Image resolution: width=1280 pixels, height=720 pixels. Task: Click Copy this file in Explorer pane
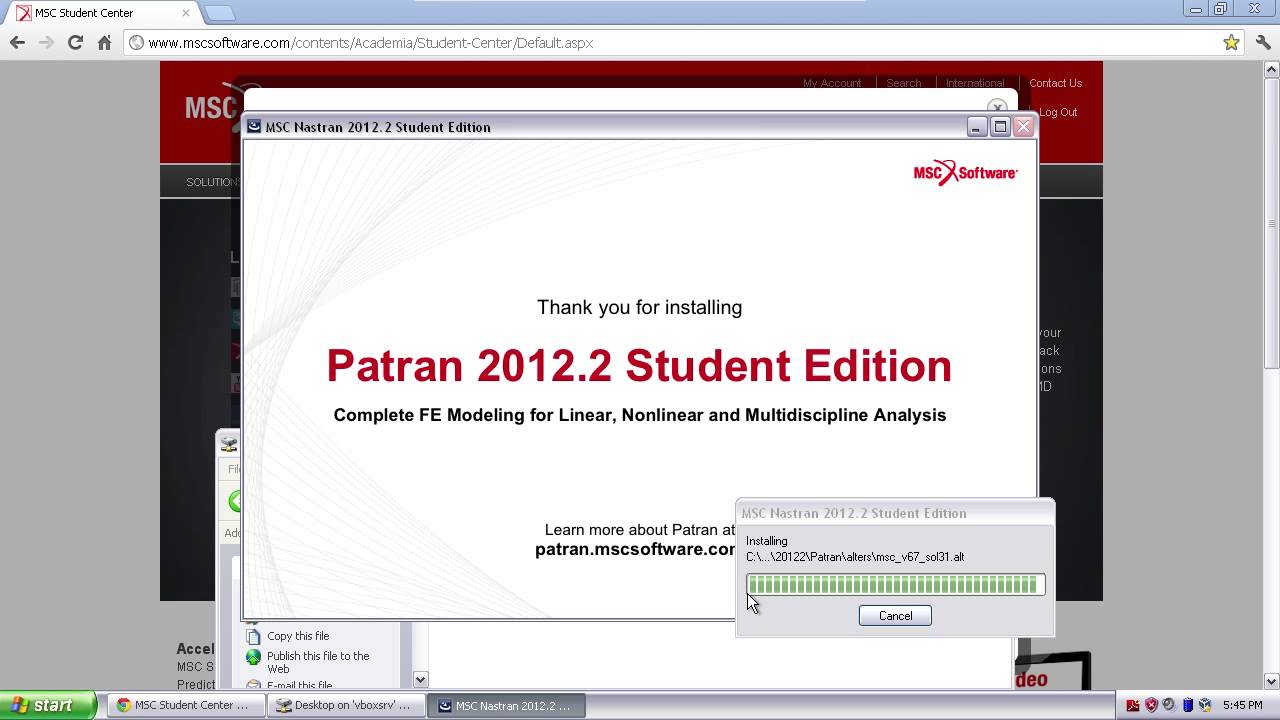point(298,636)
